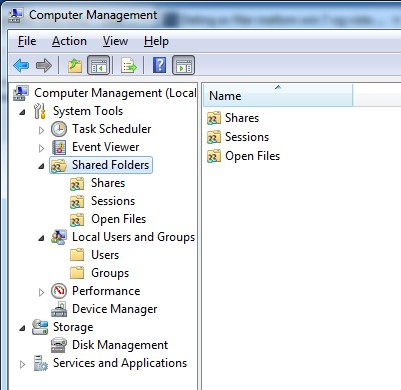Collapse the Storage node

pos(22,328)
